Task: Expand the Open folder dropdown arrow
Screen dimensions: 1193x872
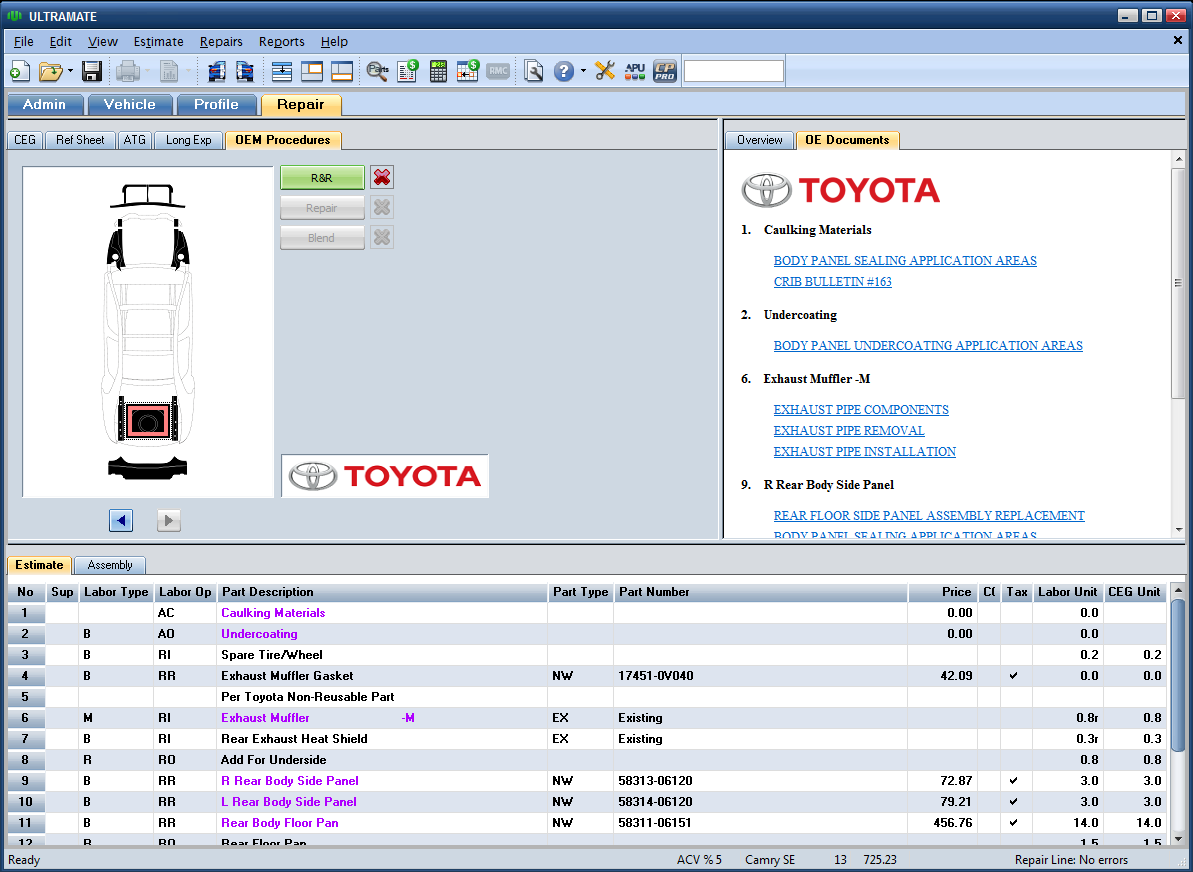Action: [71, 71]
